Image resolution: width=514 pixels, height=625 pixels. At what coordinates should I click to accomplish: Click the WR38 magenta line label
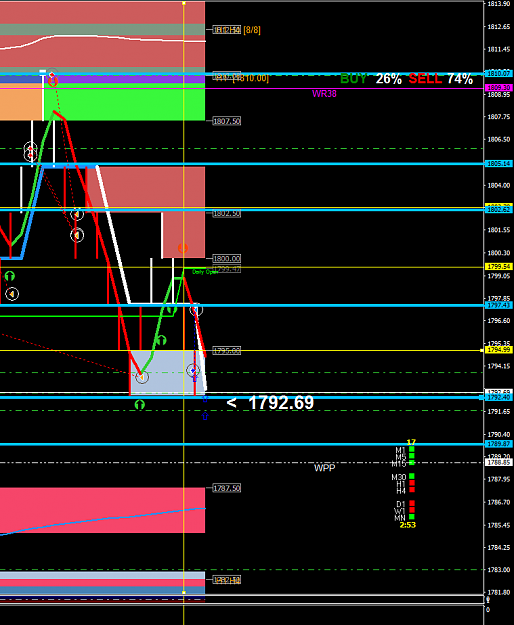click(x=324, y=94)
